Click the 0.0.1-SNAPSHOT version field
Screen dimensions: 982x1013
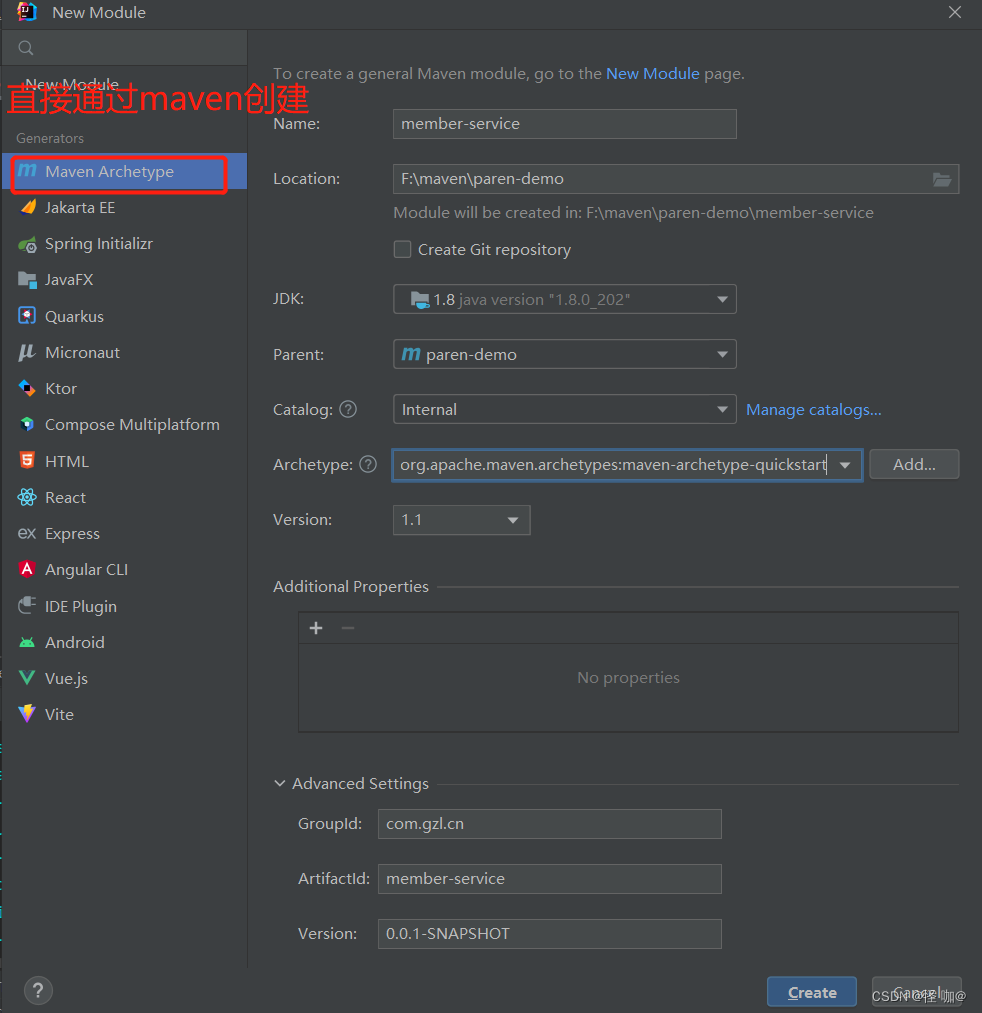(x=550, y=934)
